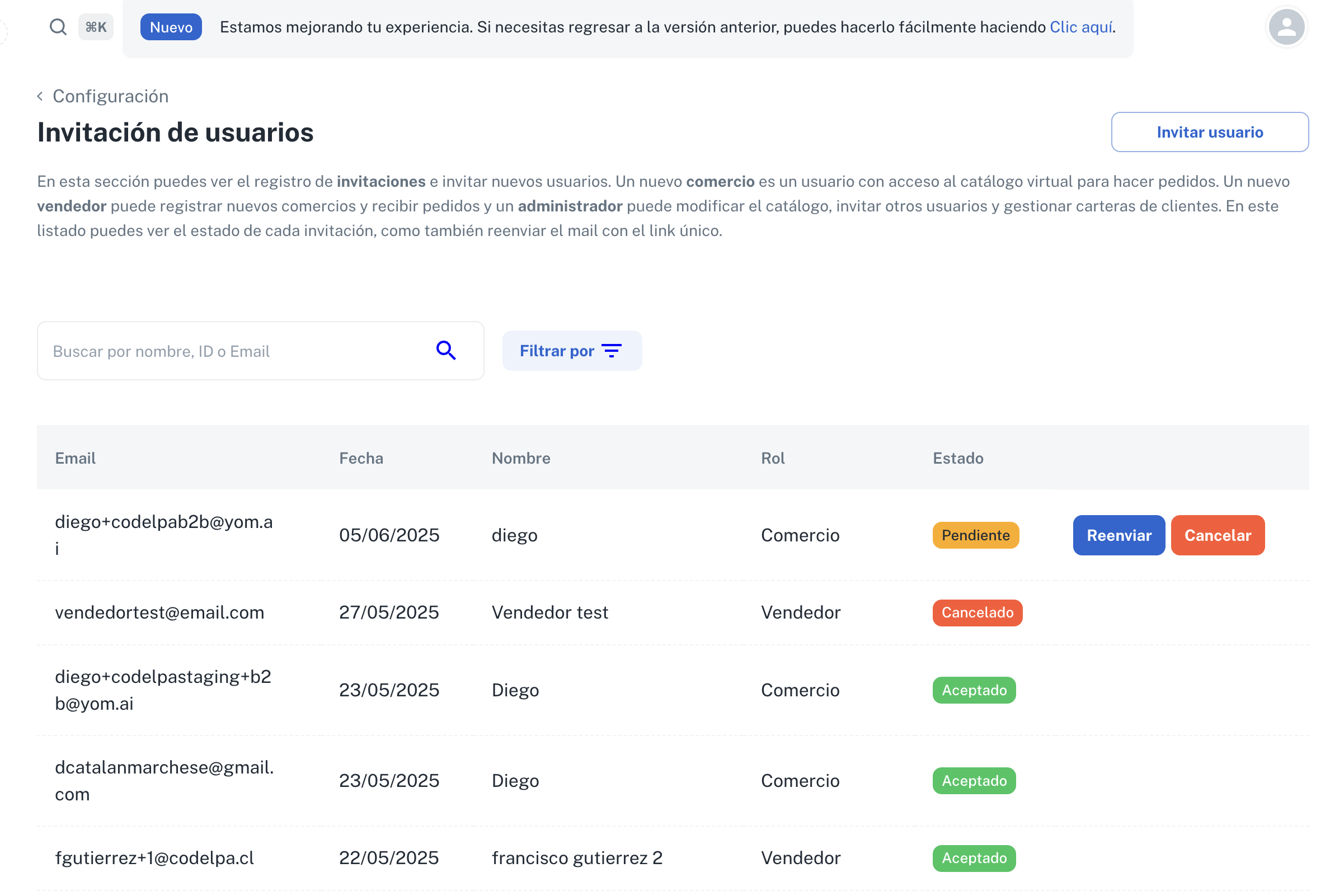Cancel diego's pending invitation
This screenshot has width=1344, height=896.
click(1217, 535)
